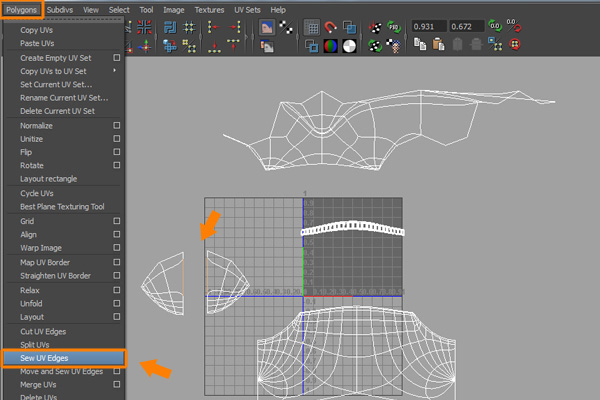This screenshot has width=600, height=400.
Task: Click the RGB channels display icon
Action: point(329,45)
